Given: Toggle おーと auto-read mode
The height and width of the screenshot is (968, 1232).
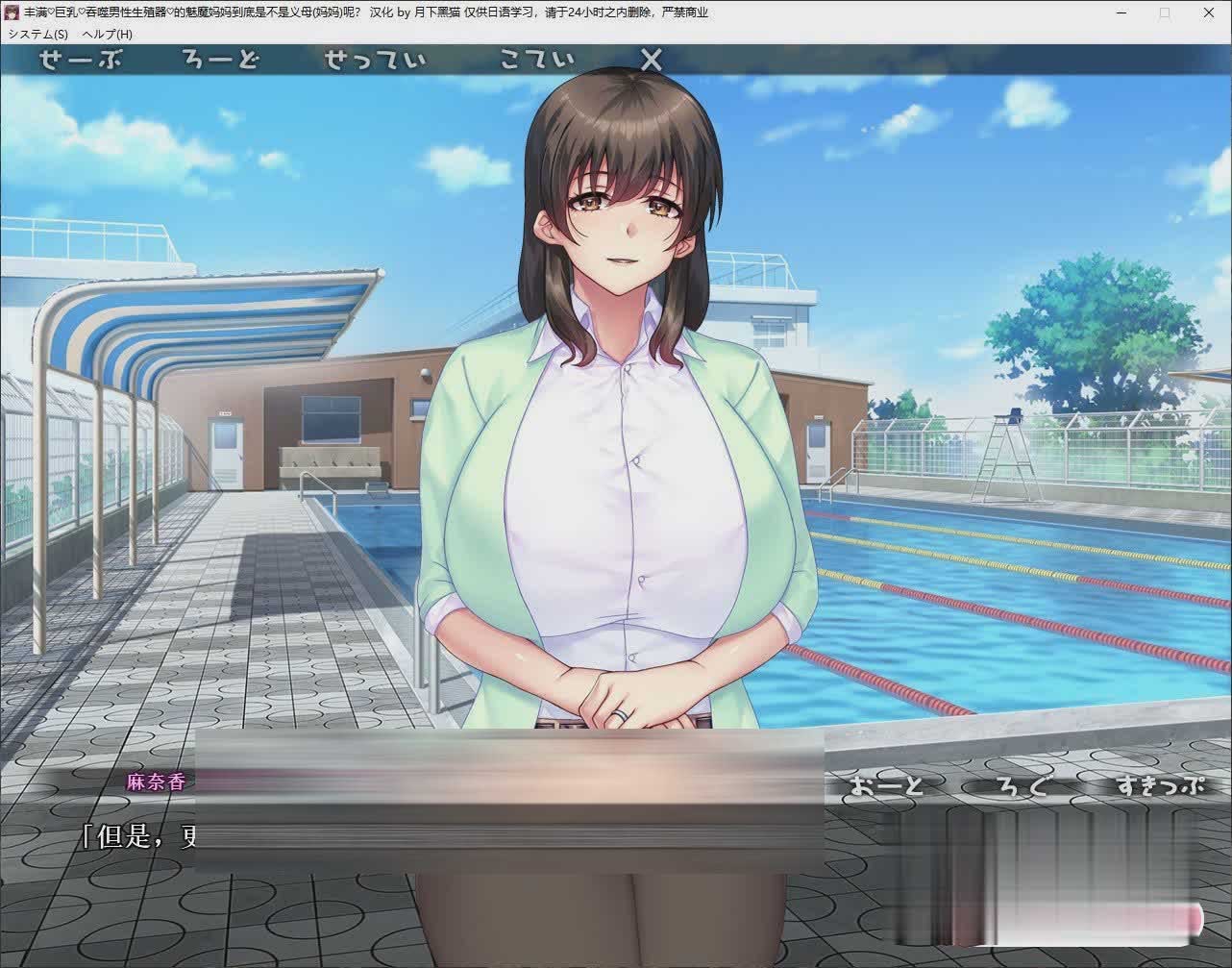Looking at the screenshot, I should pos(885,786).
